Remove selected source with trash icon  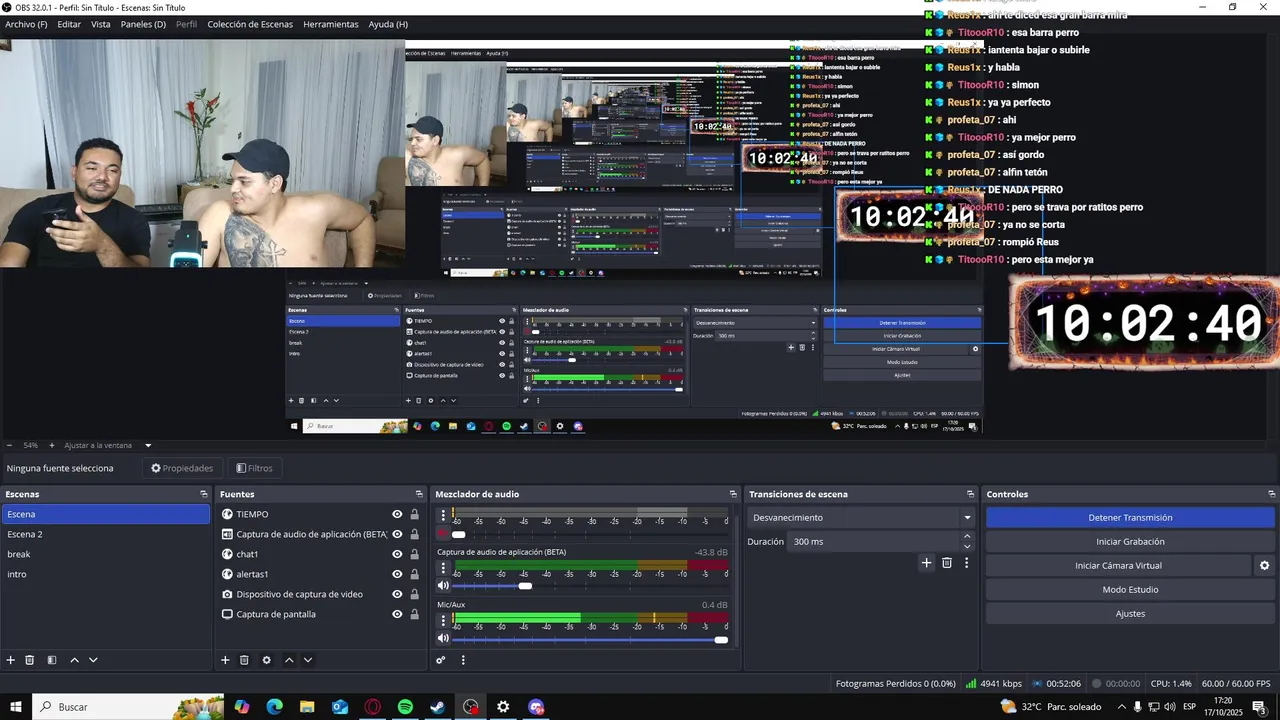point(244,660)
